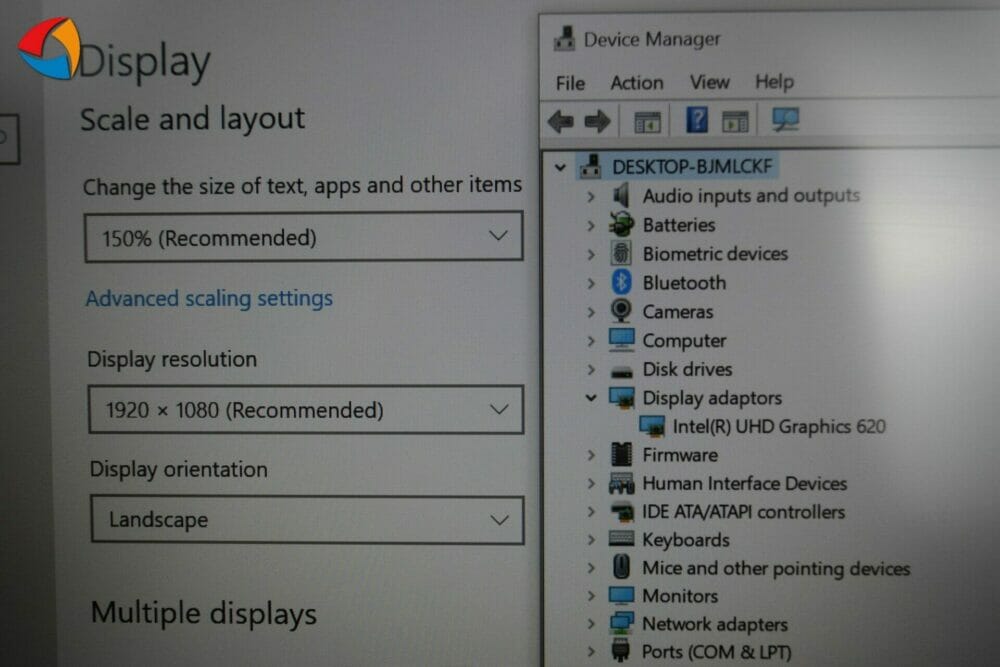Expand the Ports (COM & LPT) node
The height and width of the screenshot is (667, 1000).
click(591, 652)
